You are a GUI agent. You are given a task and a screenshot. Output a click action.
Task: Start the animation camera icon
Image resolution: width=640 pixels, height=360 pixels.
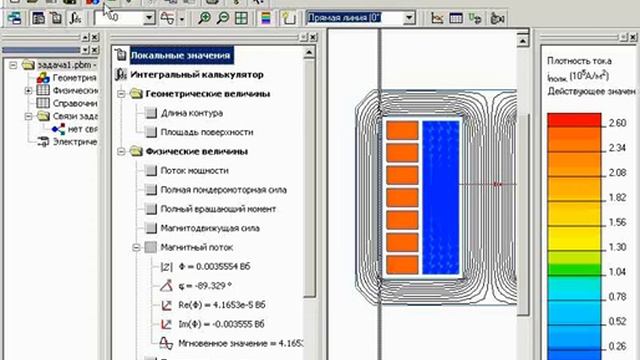[x=497, y=18]
